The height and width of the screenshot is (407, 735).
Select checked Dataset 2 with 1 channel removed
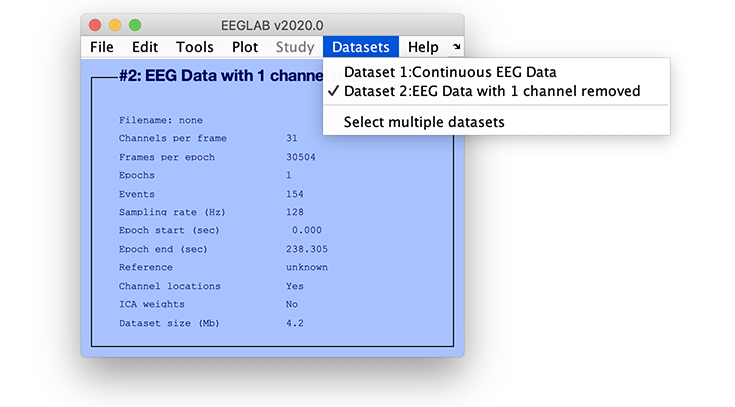click(x=491, y=91)
